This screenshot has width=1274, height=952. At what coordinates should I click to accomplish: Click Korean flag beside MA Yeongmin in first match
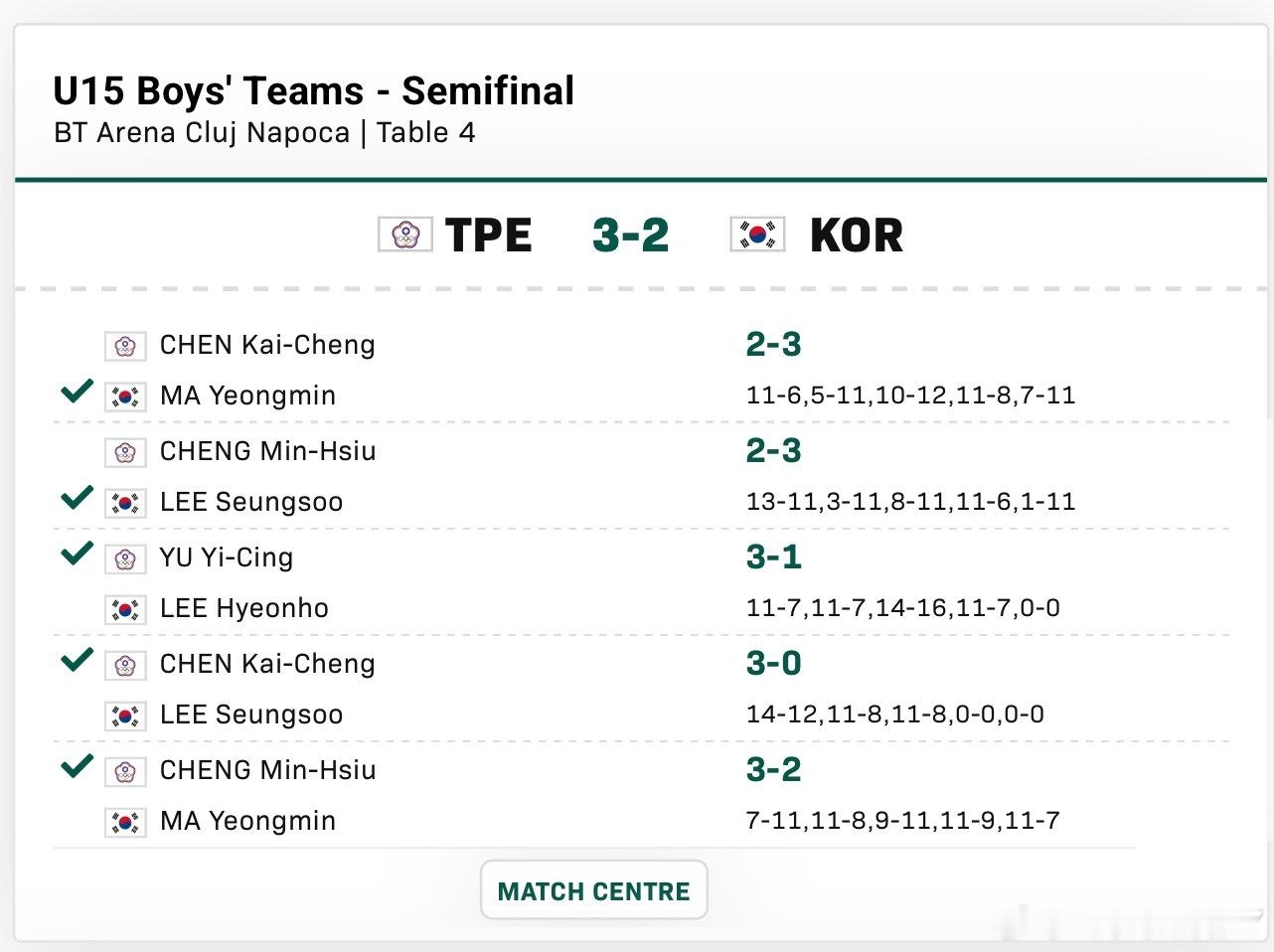tap(125, 397)
